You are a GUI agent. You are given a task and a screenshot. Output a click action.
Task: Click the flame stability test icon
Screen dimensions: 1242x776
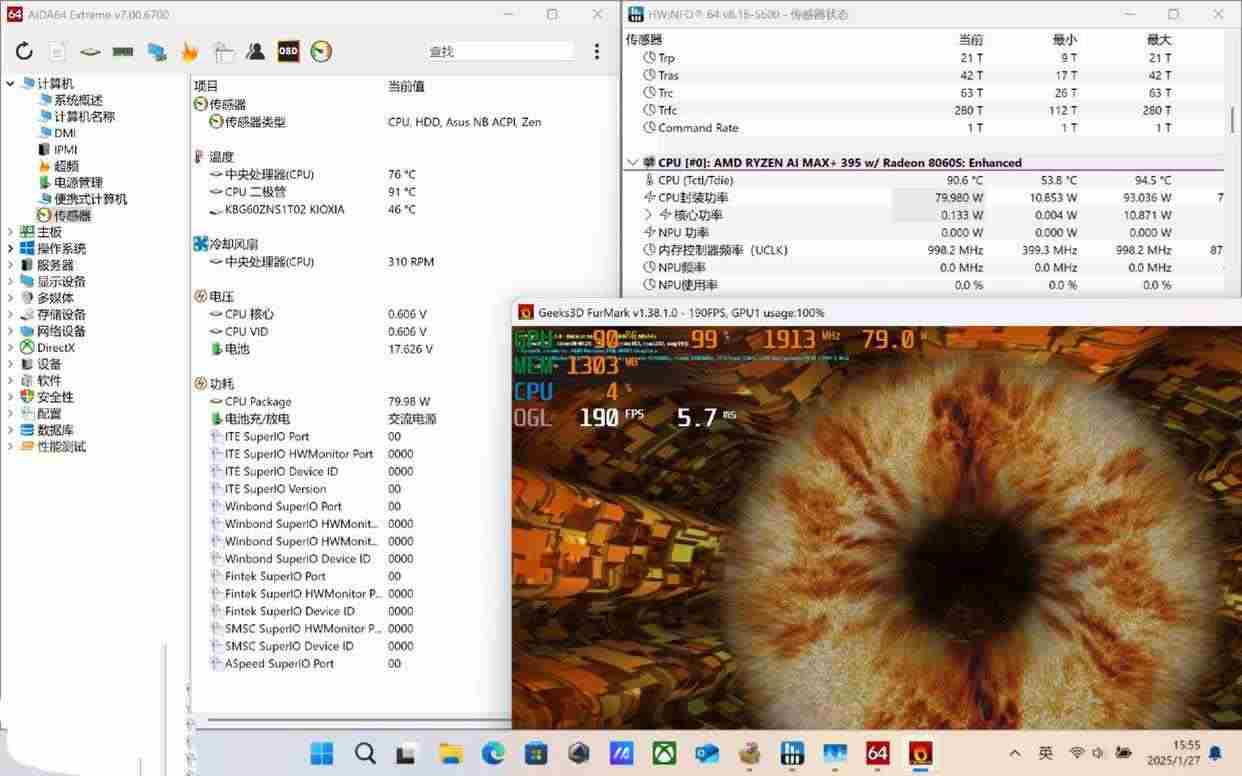pos(189,52)
